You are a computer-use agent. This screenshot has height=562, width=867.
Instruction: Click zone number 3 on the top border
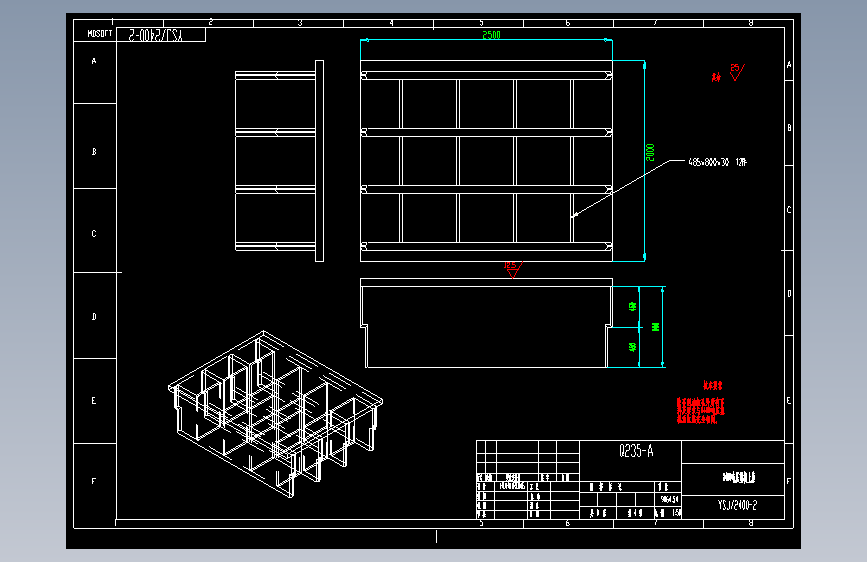[x=300, y=23]
